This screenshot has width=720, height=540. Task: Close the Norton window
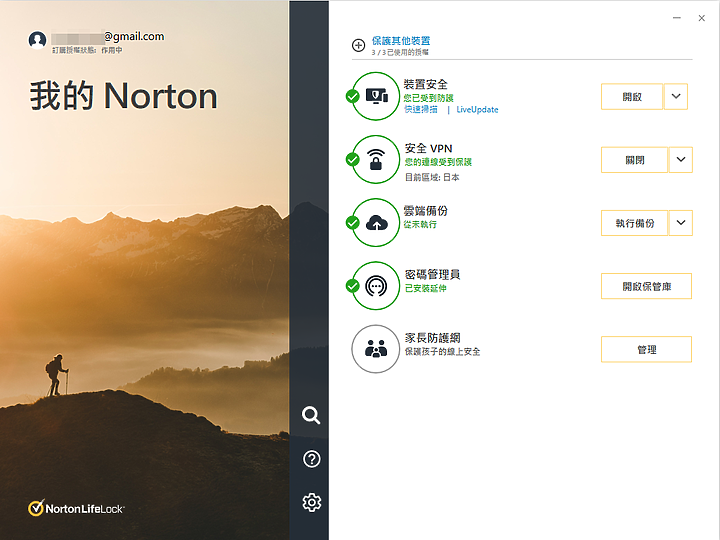point(702,18)
